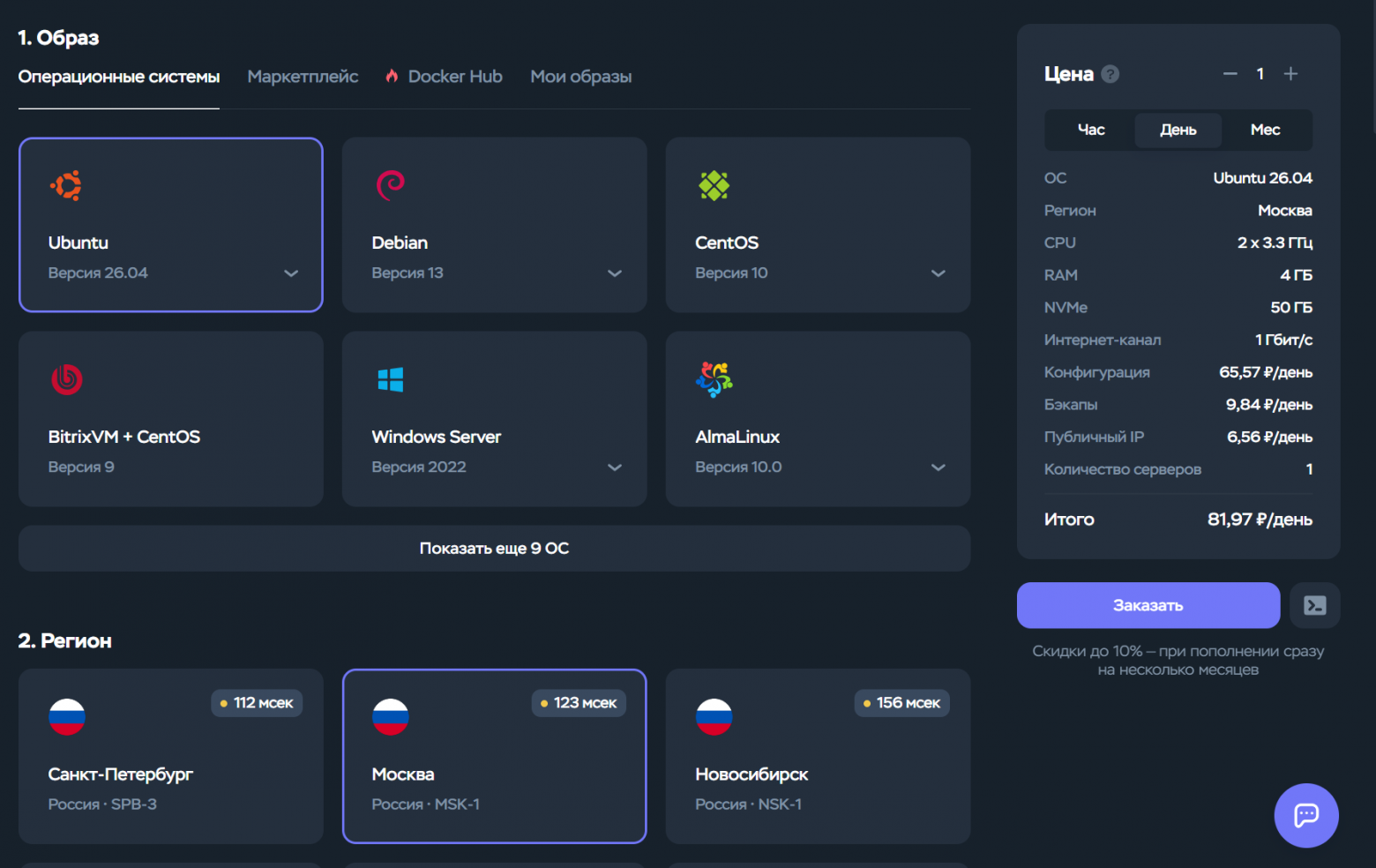Increase server count with plus button
Viewport: 1376px width, 868px height.
tap(1290, 74)
